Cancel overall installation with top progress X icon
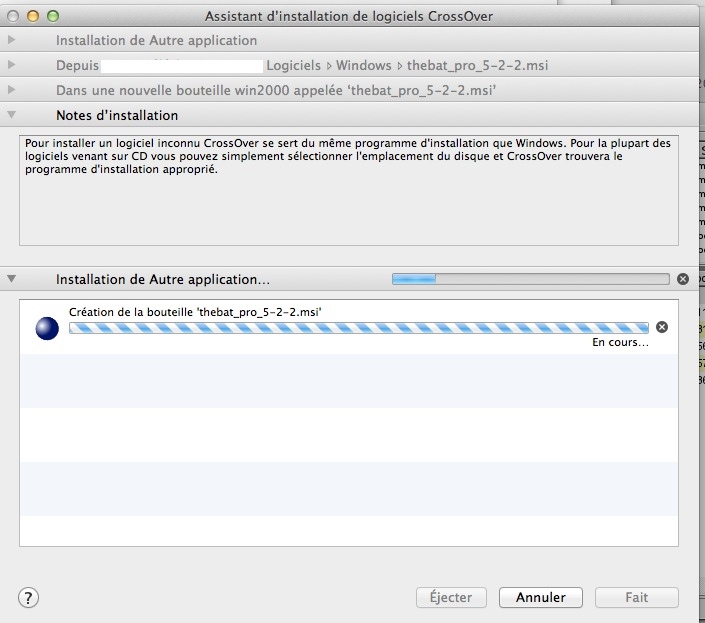705x623 pixels. 683,279
